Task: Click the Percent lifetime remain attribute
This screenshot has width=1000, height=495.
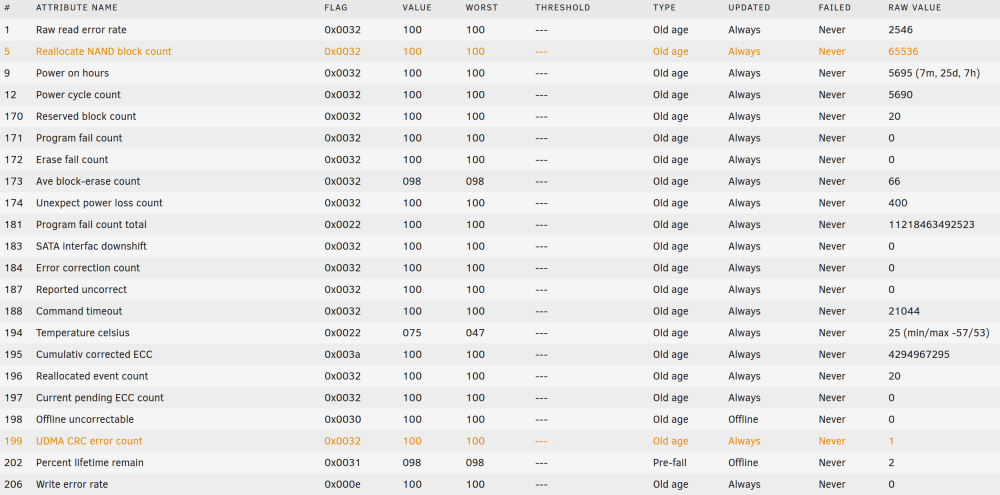Action: coord(89,462)
